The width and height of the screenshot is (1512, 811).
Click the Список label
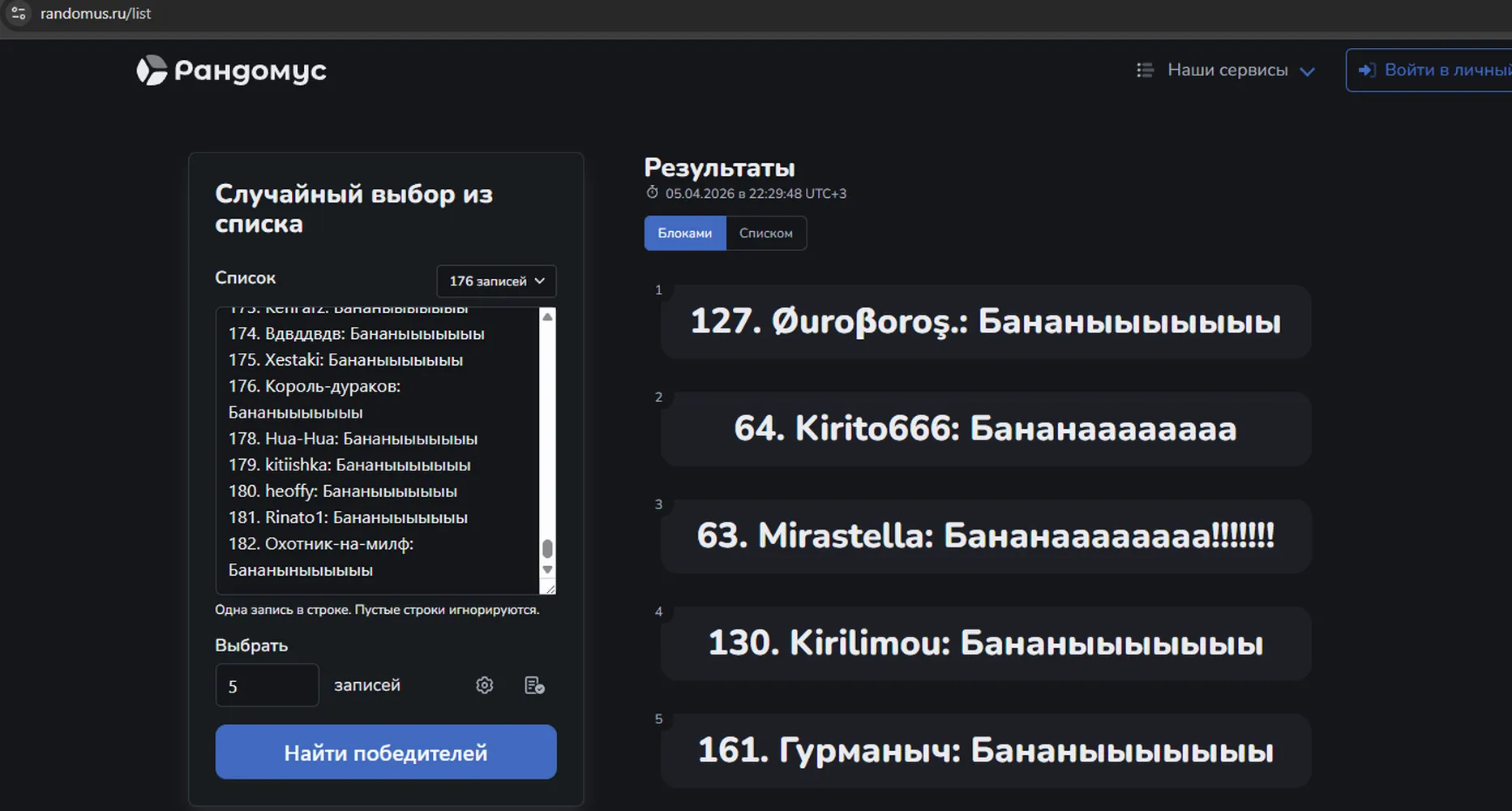(245, 277)
